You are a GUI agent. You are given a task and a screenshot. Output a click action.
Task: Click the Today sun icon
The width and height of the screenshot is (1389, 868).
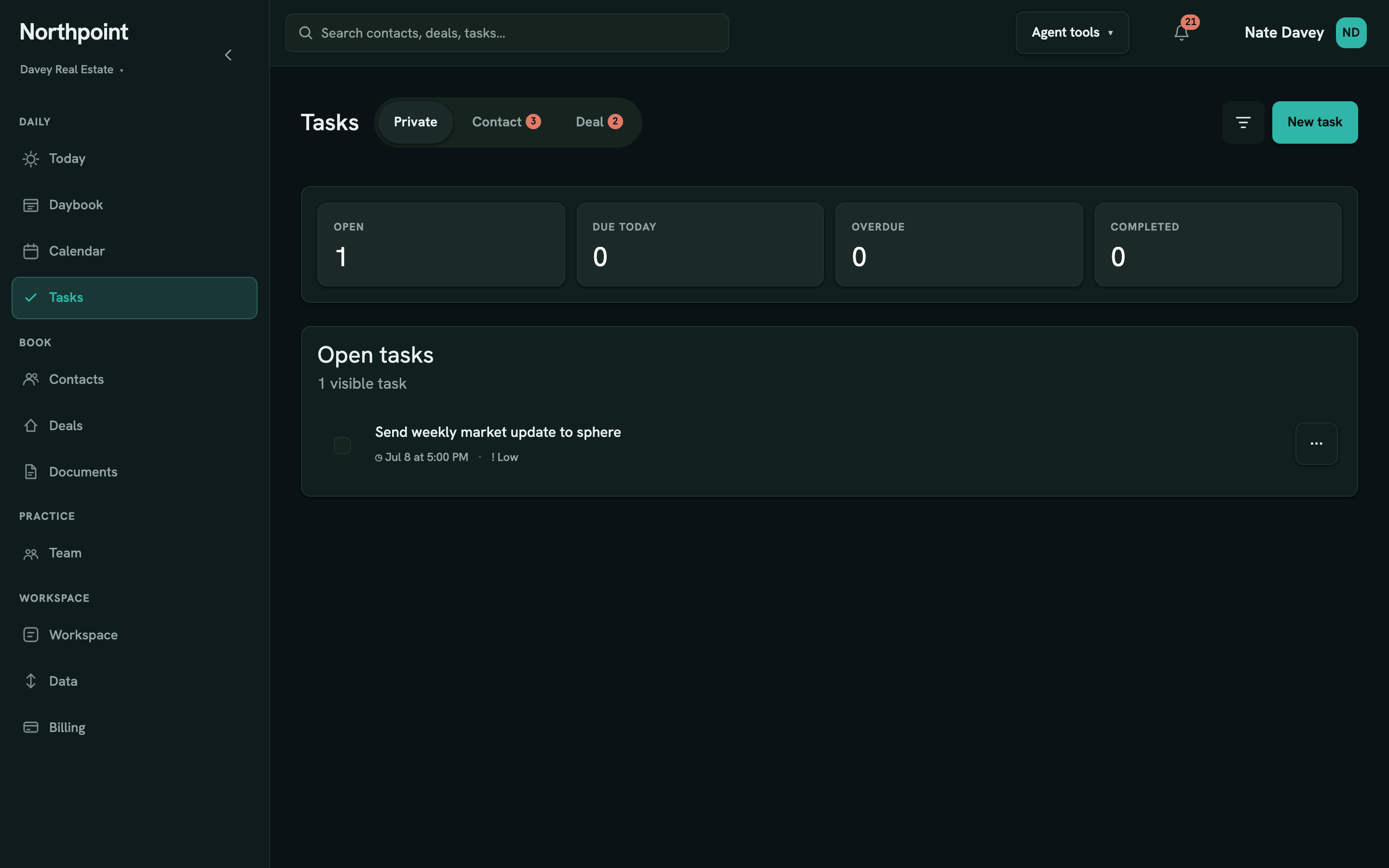31,159
